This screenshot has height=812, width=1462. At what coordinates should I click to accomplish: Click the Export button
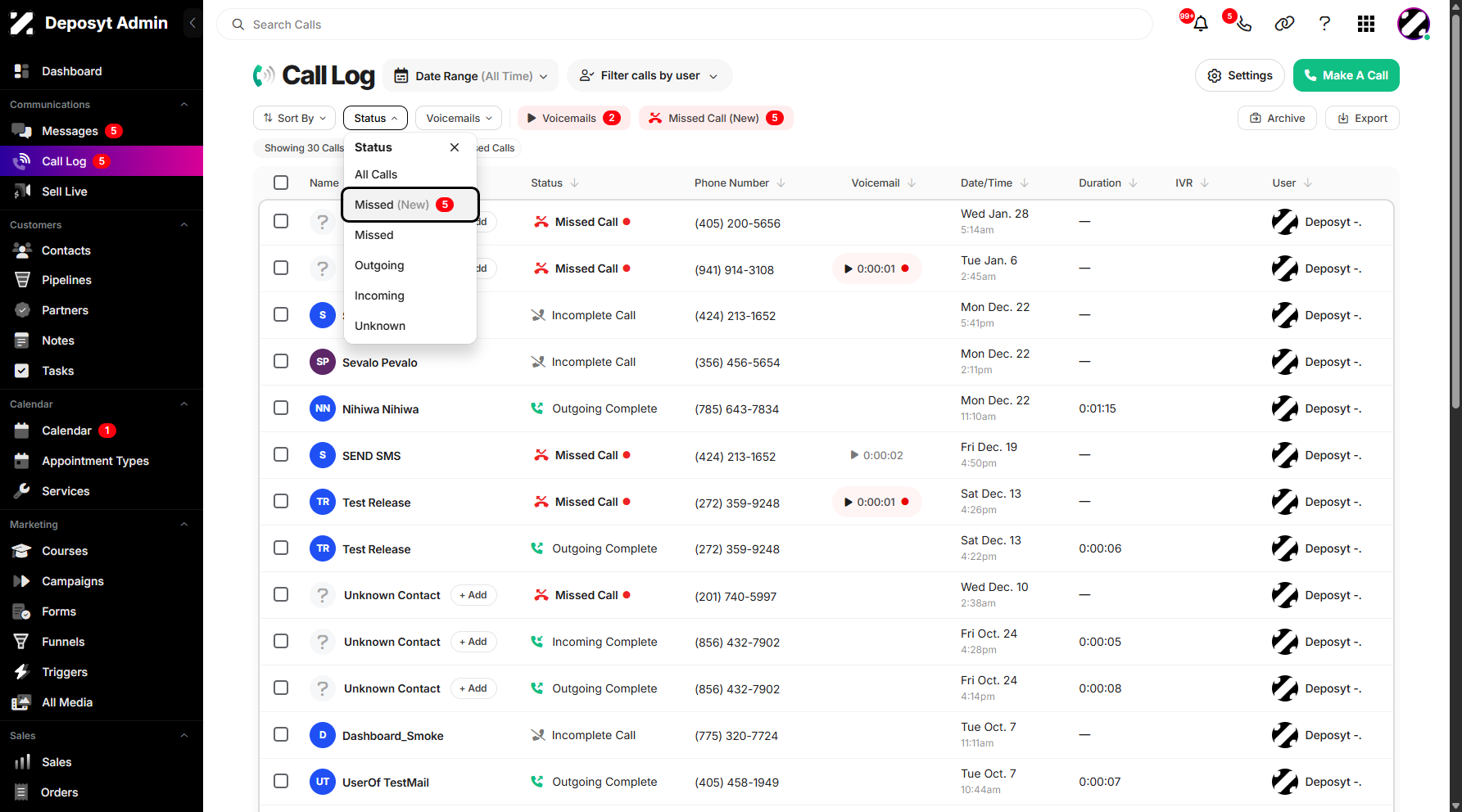pyautogui.click(x=1362, y=118)
